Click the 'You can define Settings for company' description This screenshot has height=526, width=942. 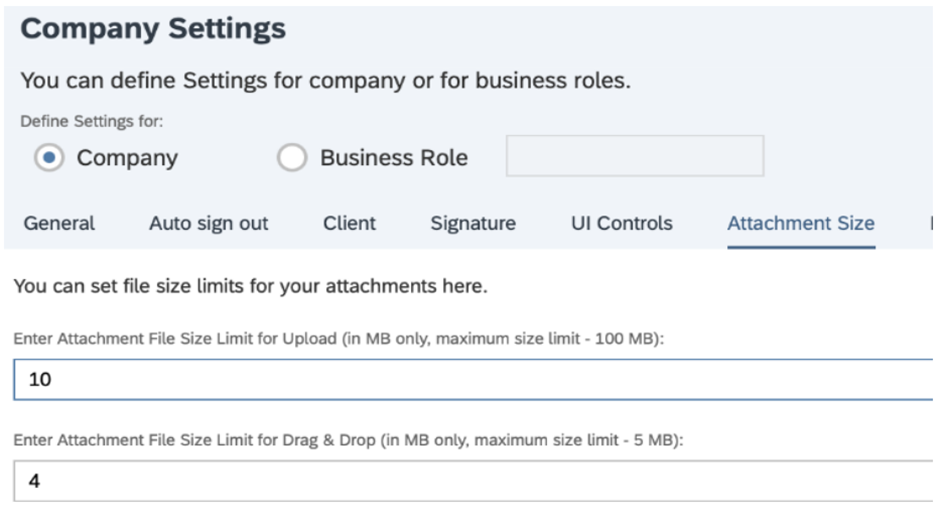tap(325, 81)
